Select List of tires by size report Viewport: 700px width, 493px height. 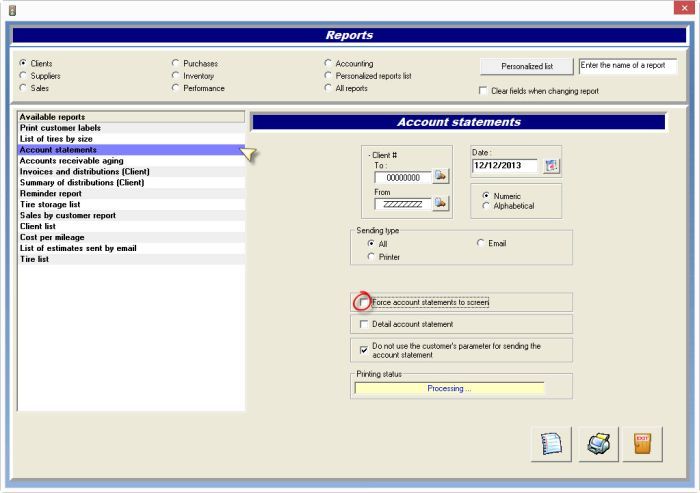pos(131,139)
